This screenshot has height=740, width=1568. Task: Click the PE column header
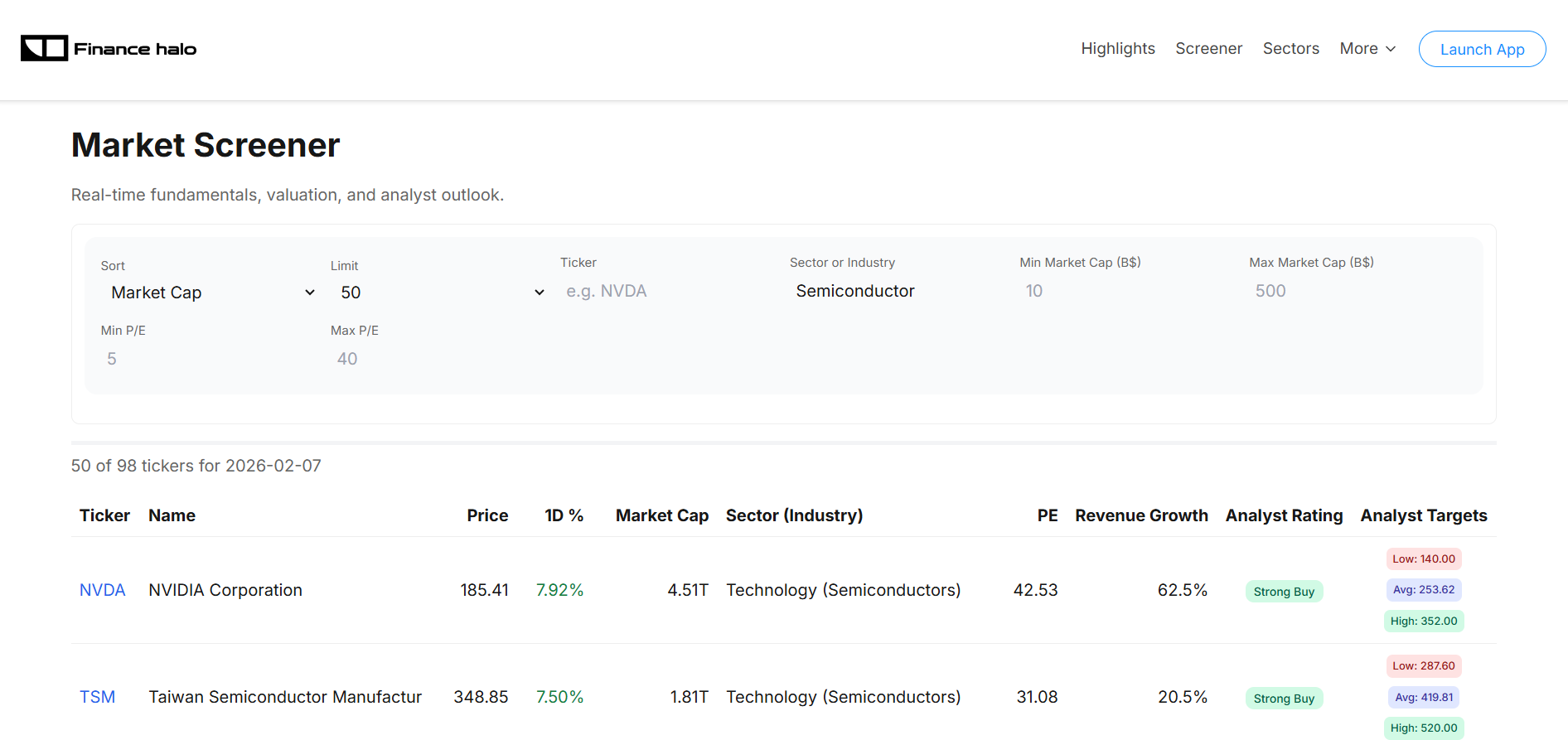1048,515
